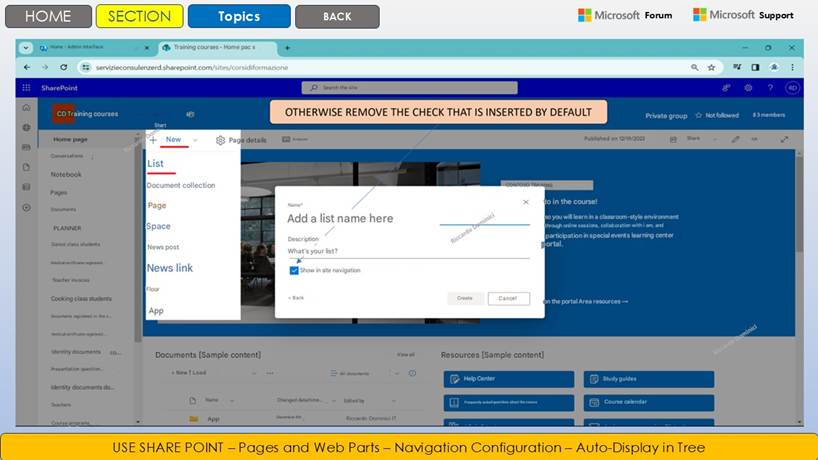Click the View all link in Documents

[x=405, y=355]
